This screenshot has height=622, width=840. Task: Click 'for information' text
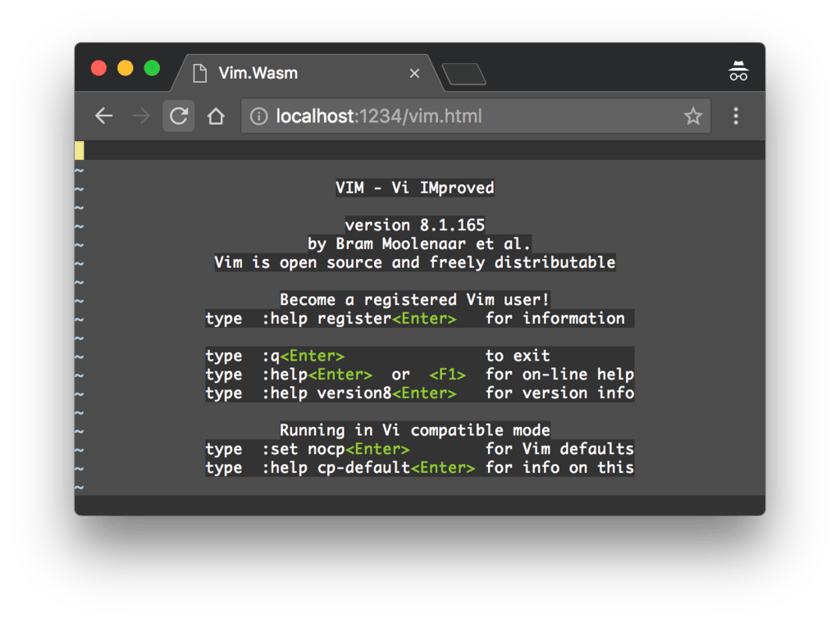[555, 318]
